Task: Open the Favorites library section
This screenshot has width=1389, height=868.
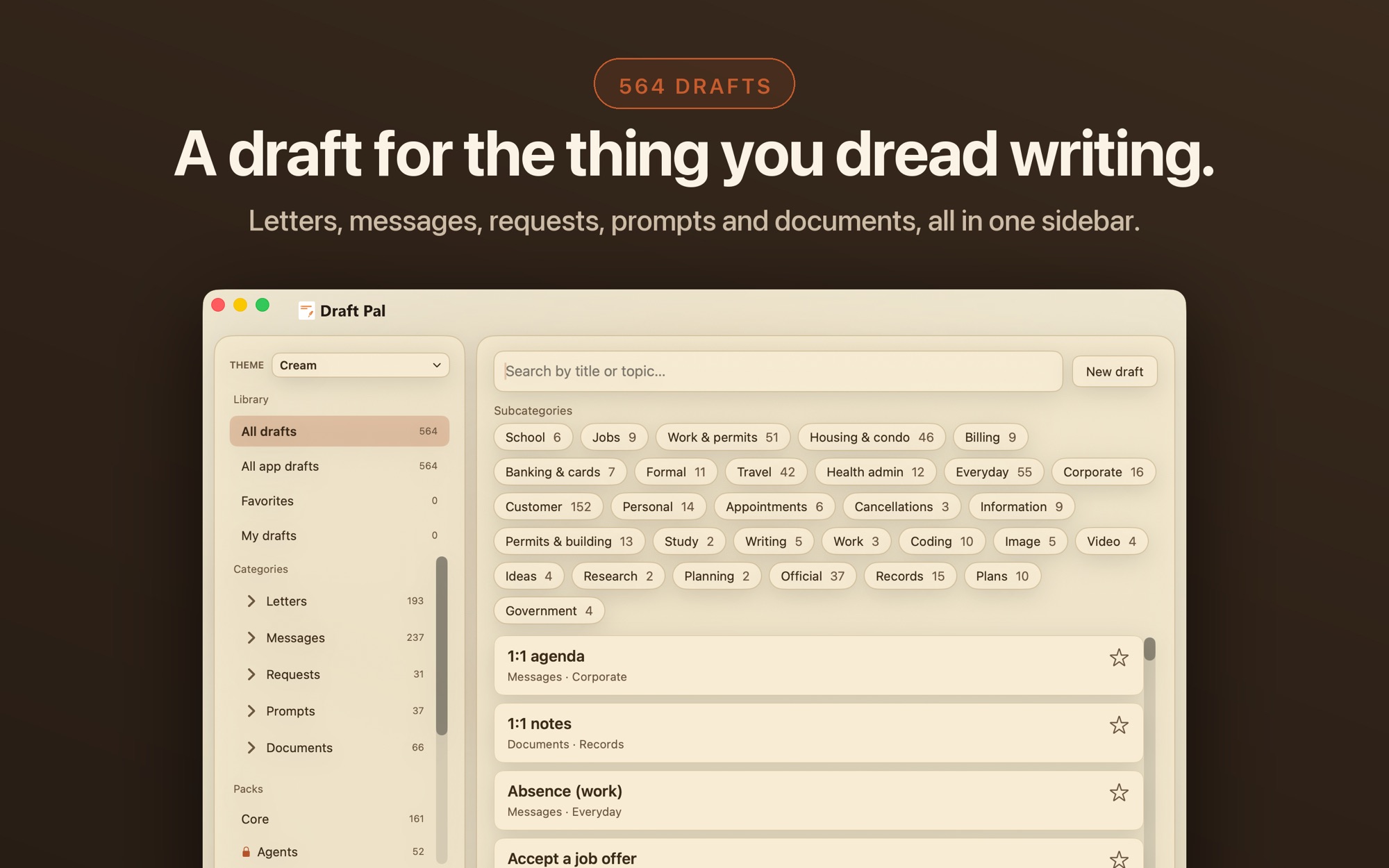Action: (339, 501)
